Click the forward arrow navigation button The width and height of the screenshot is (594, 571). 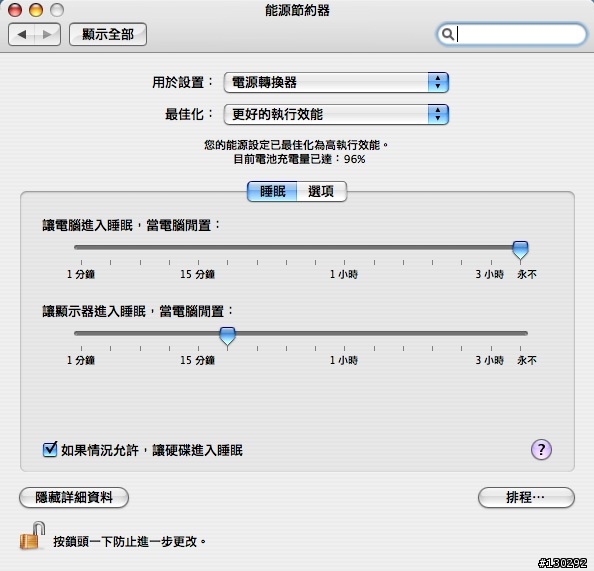47,34
